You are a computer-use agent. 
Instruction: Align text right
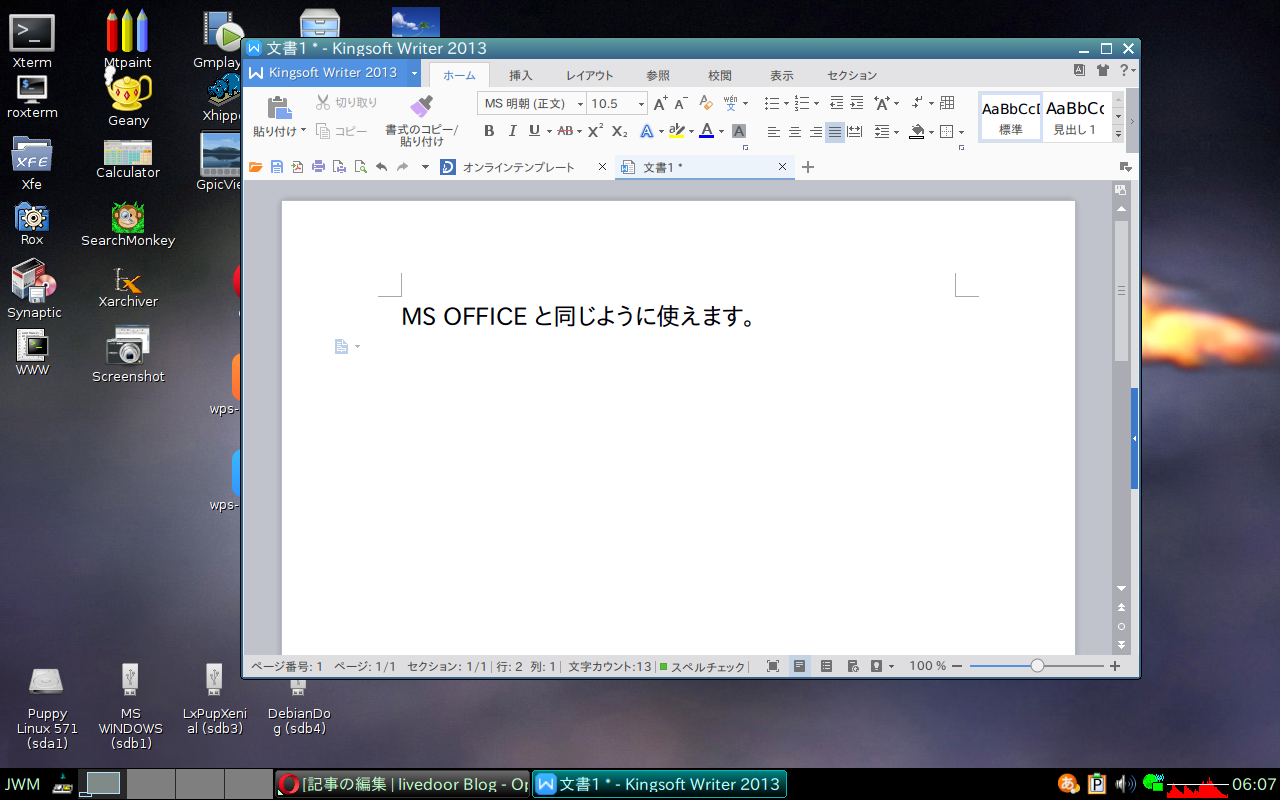[x=815, y=132]
